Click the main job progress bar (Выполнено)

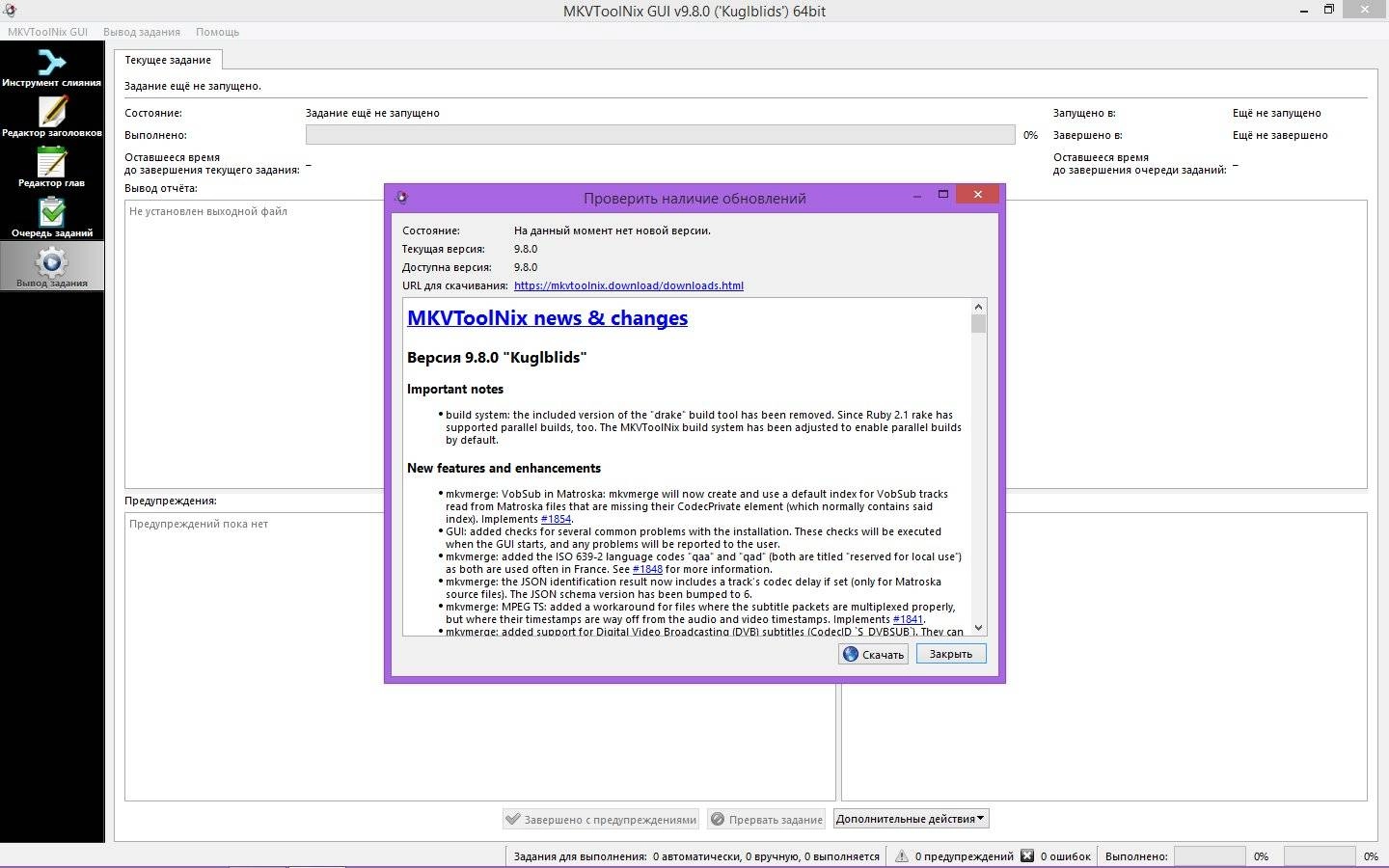(x=660, y=135)
